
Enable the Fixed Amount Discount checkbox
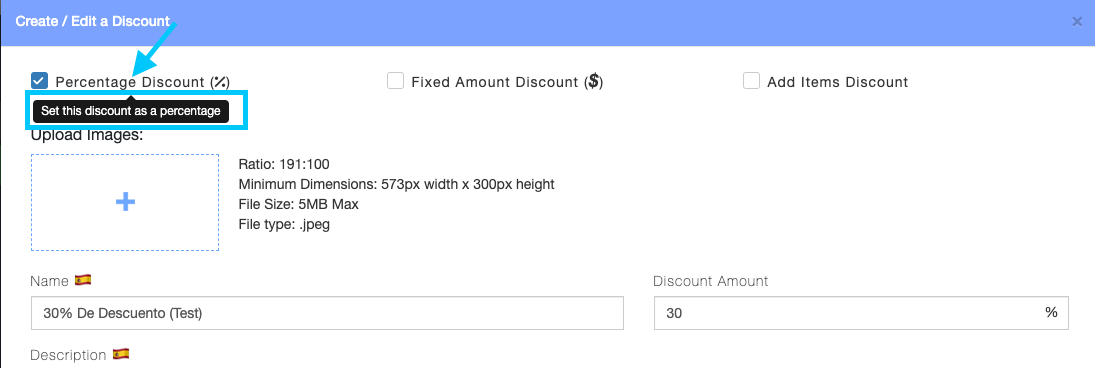tap(396, 81)
